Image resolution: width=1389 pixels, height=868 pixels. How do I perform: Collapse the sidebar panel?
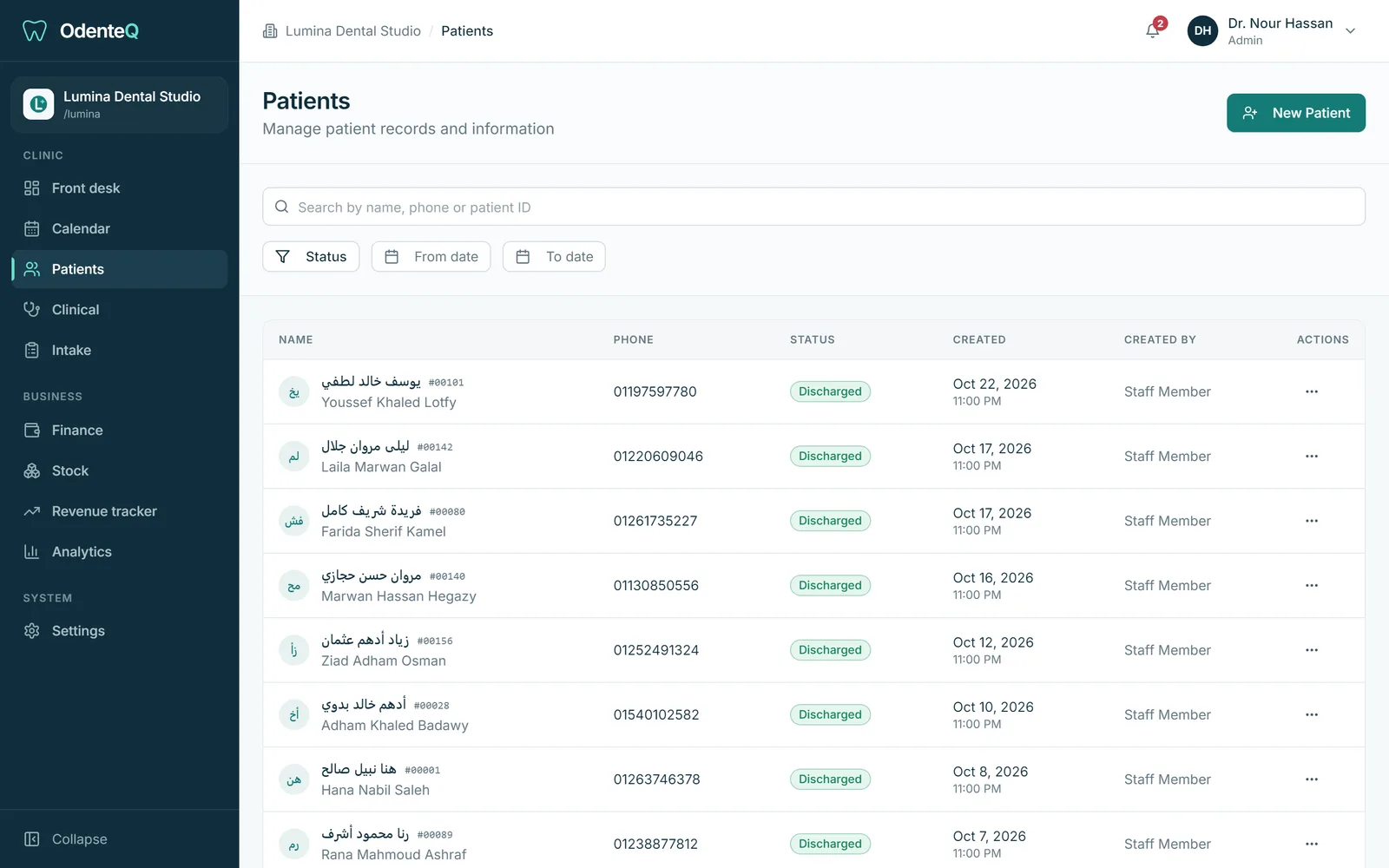pyautogui.click(x=66, y=839)
